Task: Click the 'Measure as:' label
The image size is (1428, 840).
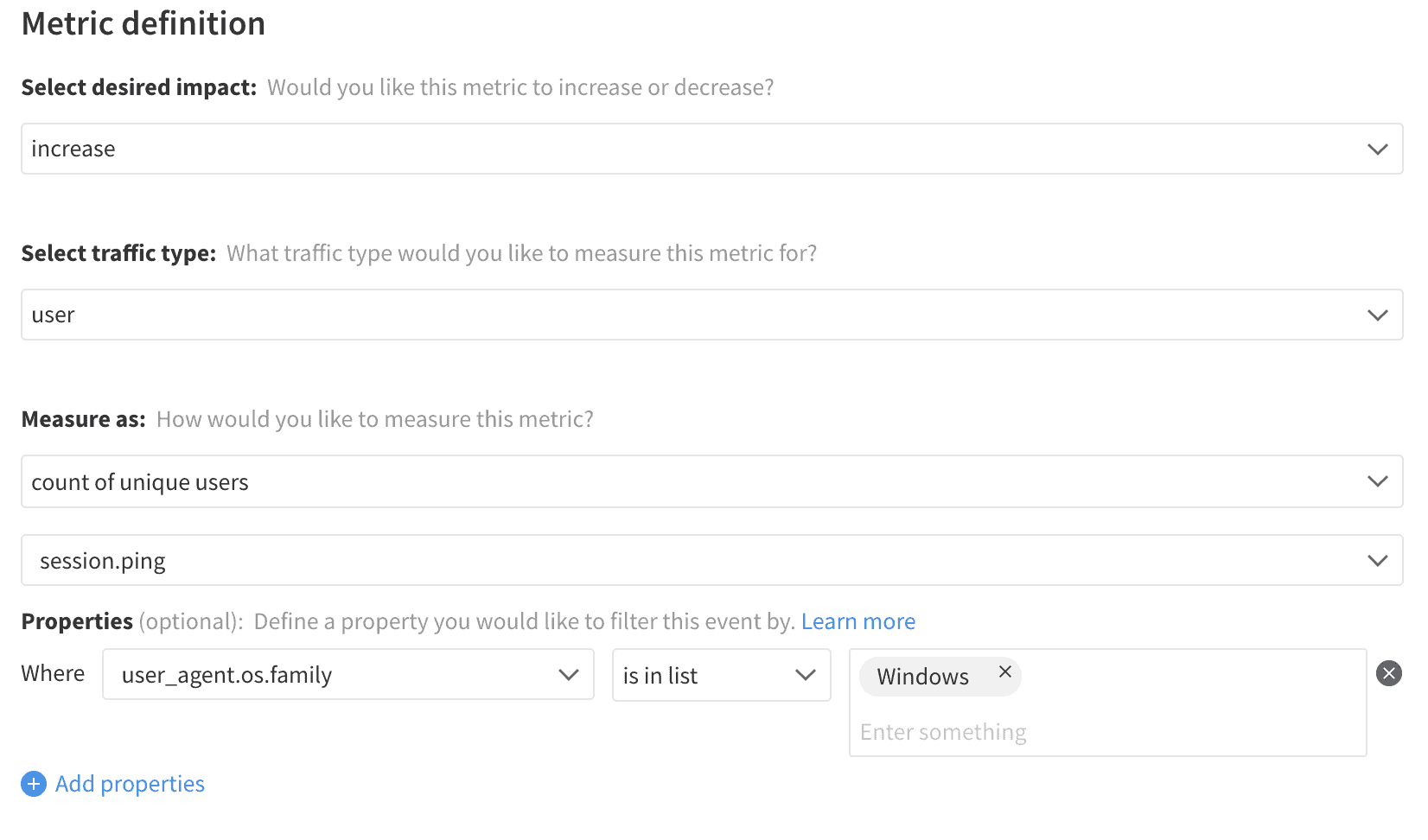Action: [84, 419]
